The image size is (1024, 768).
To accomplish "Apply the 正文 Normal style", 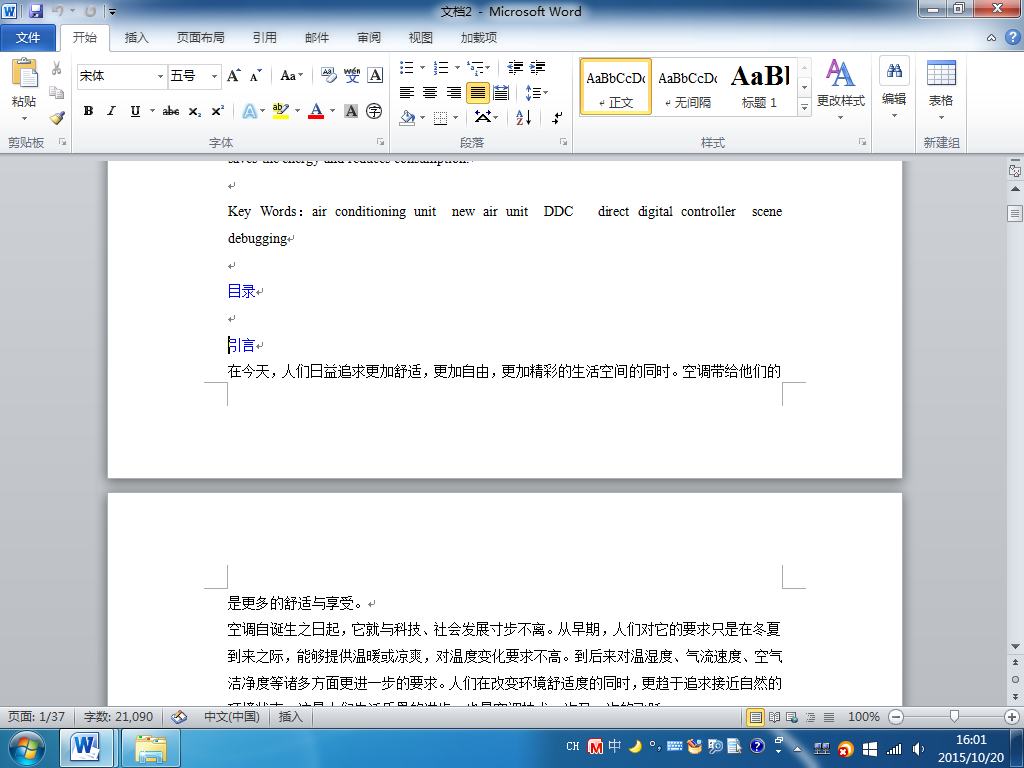I will pos(616,86).
